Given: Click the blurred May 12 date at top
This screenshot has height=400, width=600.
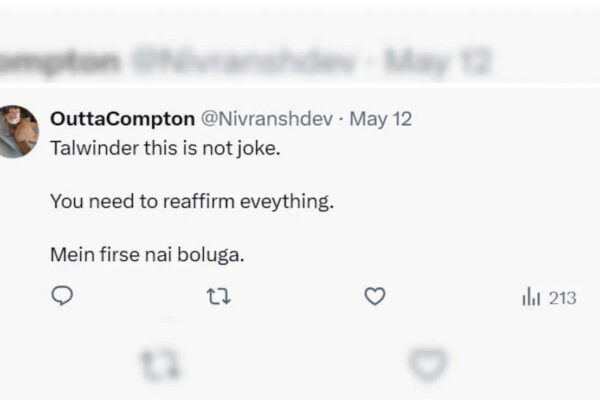Looking at the screenshot, I should pos(437,61).
